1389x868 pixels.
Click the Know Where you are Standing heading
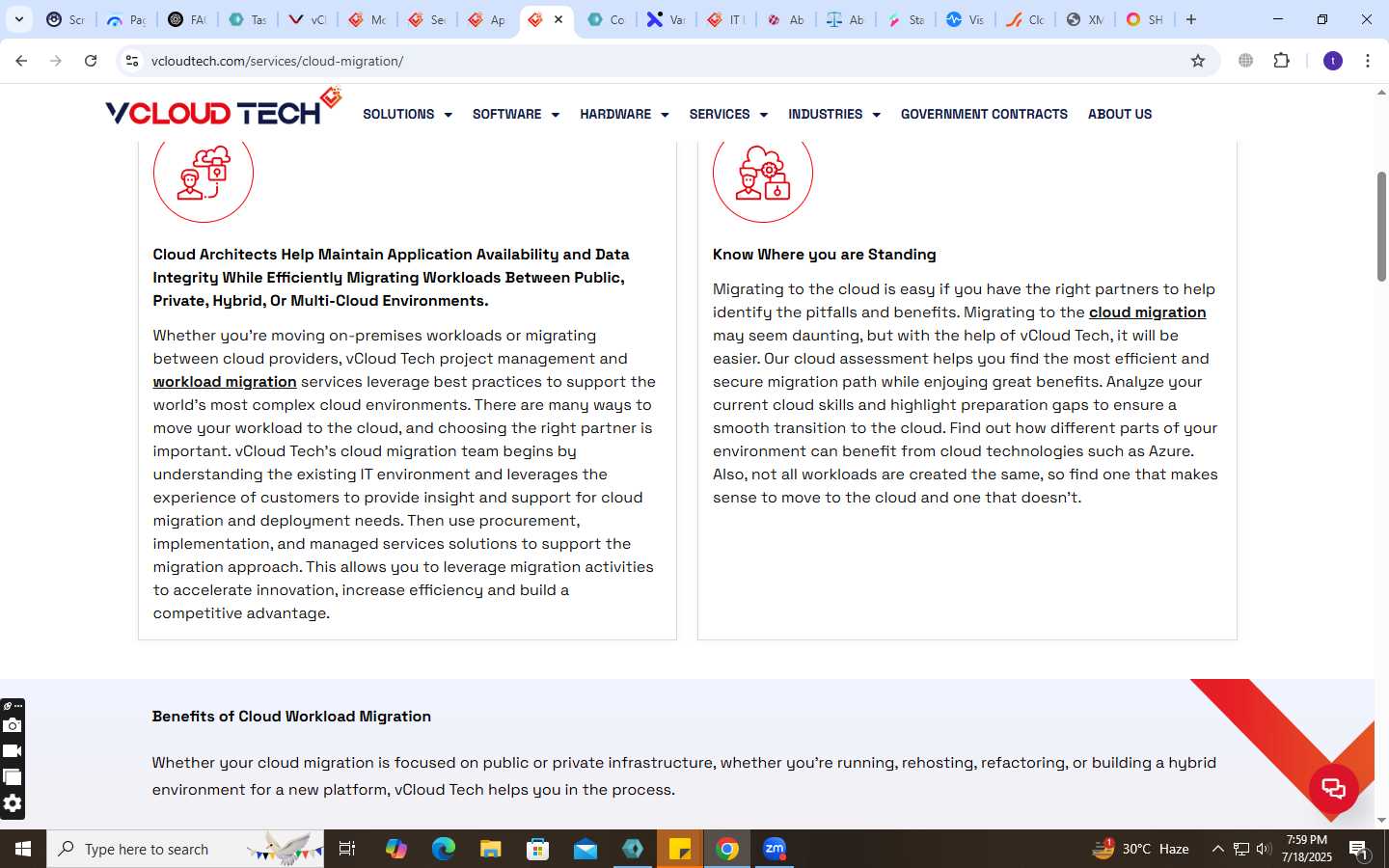coord(825,255)
